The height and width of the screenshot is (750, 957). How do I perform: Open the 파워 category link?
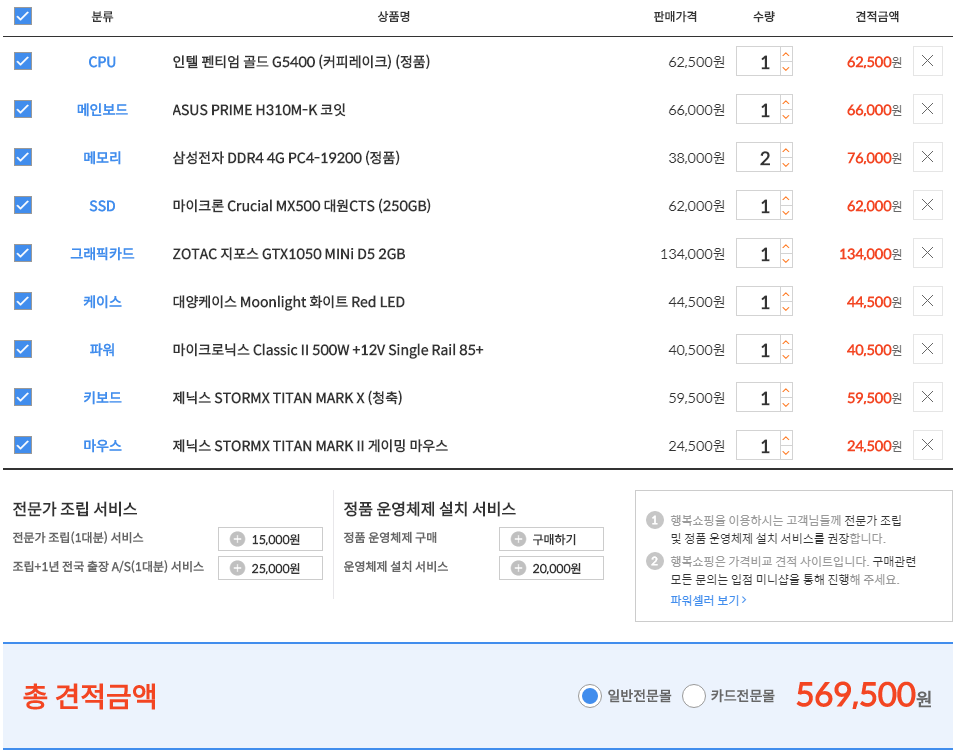pyautogui.click(x=102, y=350)
